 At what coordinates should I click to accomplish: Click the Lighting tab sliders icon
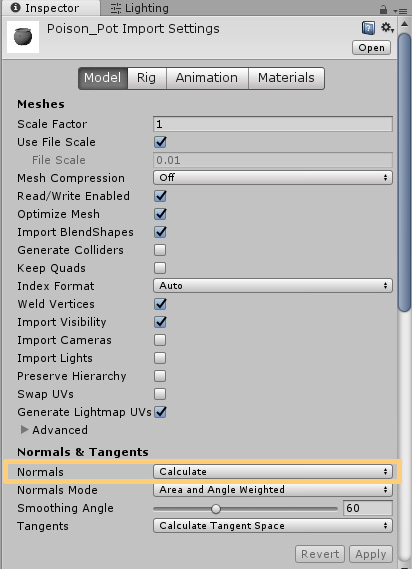click(116, 8)
